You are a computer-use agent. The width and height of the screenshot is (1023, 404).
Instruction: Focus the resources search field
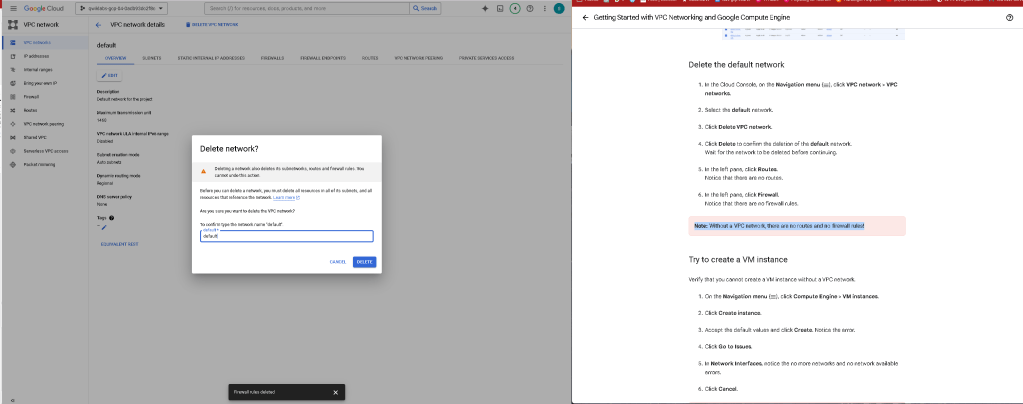pos(307,8)
